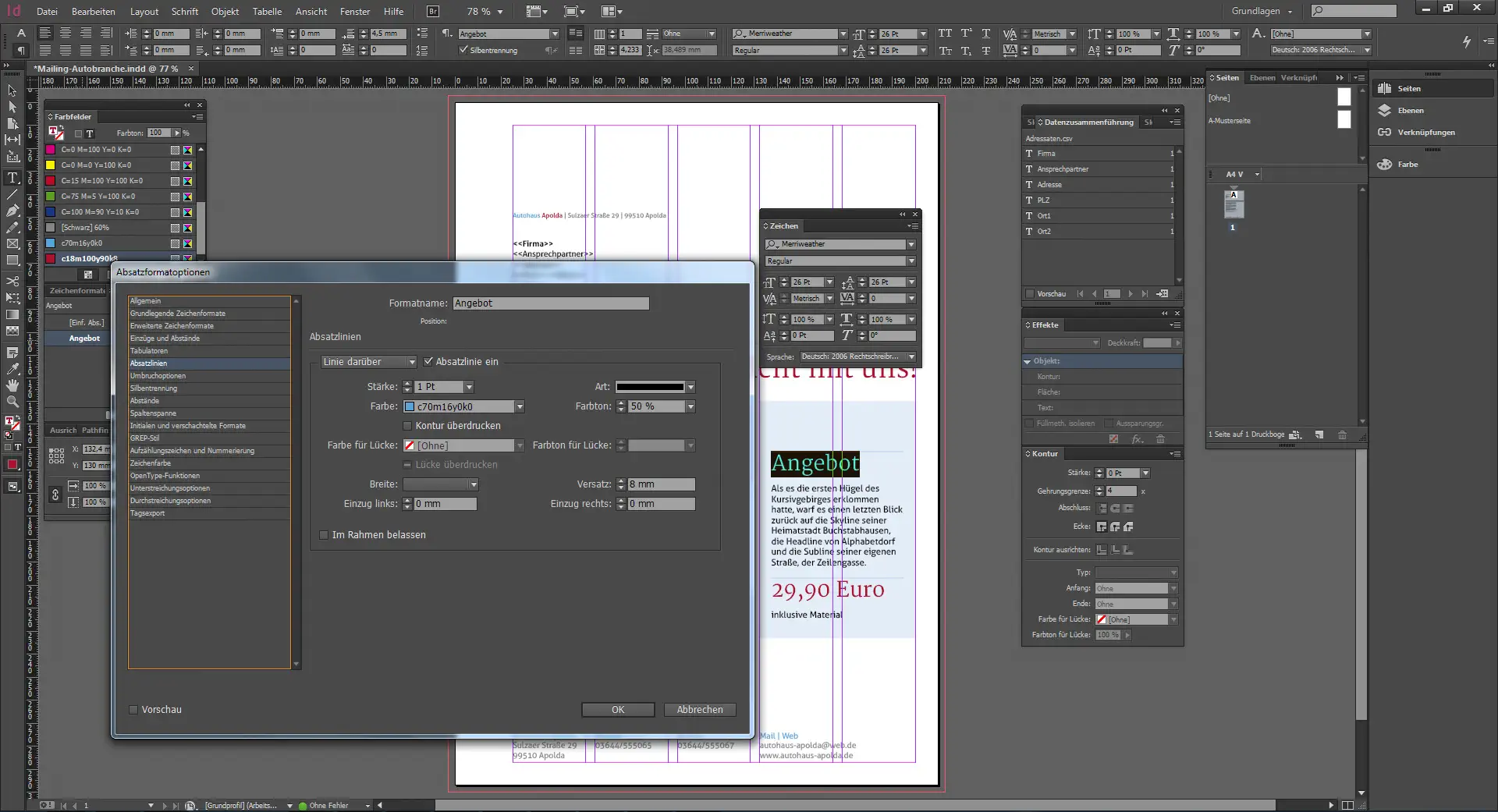Select the Type tool in the toolbox
This screenshot has height=812, width=1498.
(x=12, y=178)
